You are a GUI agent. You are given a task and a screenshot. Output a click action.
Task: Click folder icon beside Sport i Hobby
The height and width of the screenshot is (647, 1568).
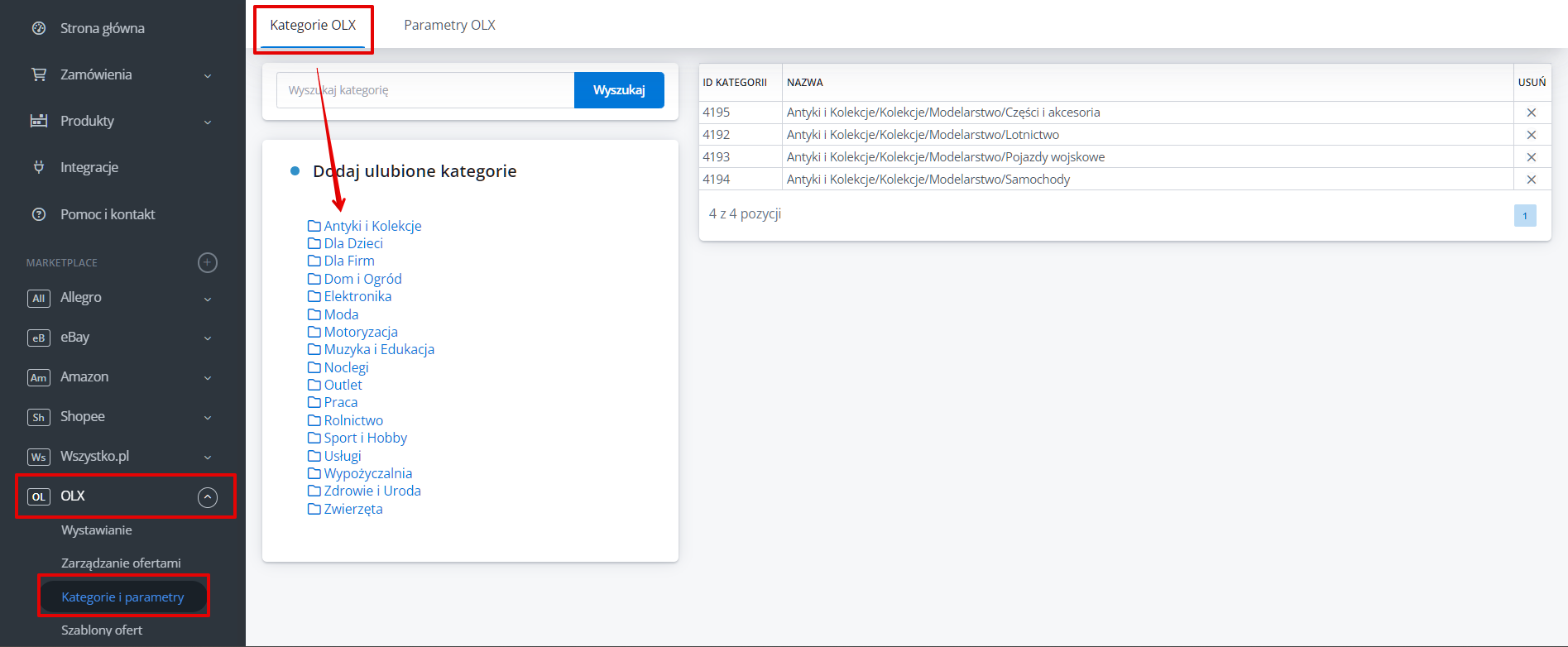(314, 438)
